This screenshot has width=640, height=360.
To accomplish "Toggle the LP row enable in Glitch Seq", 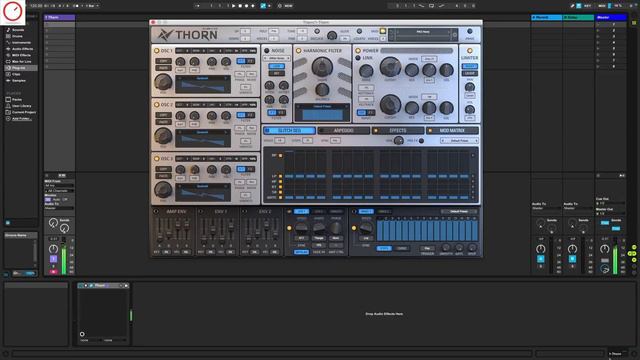I will 280,176.
